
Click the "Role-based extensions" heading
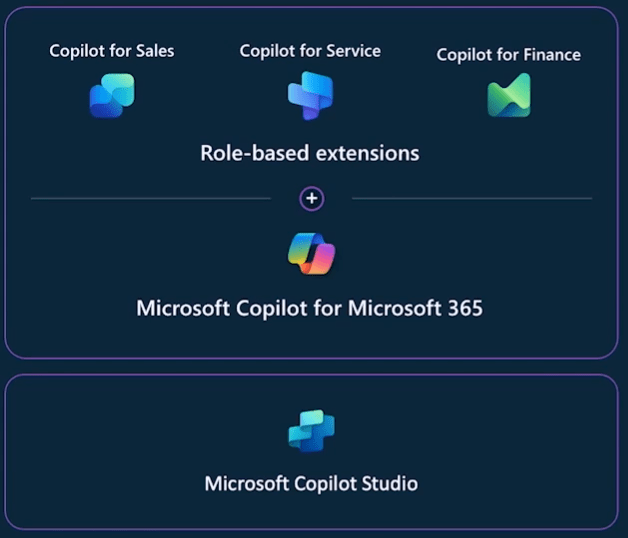click(310, 153)
